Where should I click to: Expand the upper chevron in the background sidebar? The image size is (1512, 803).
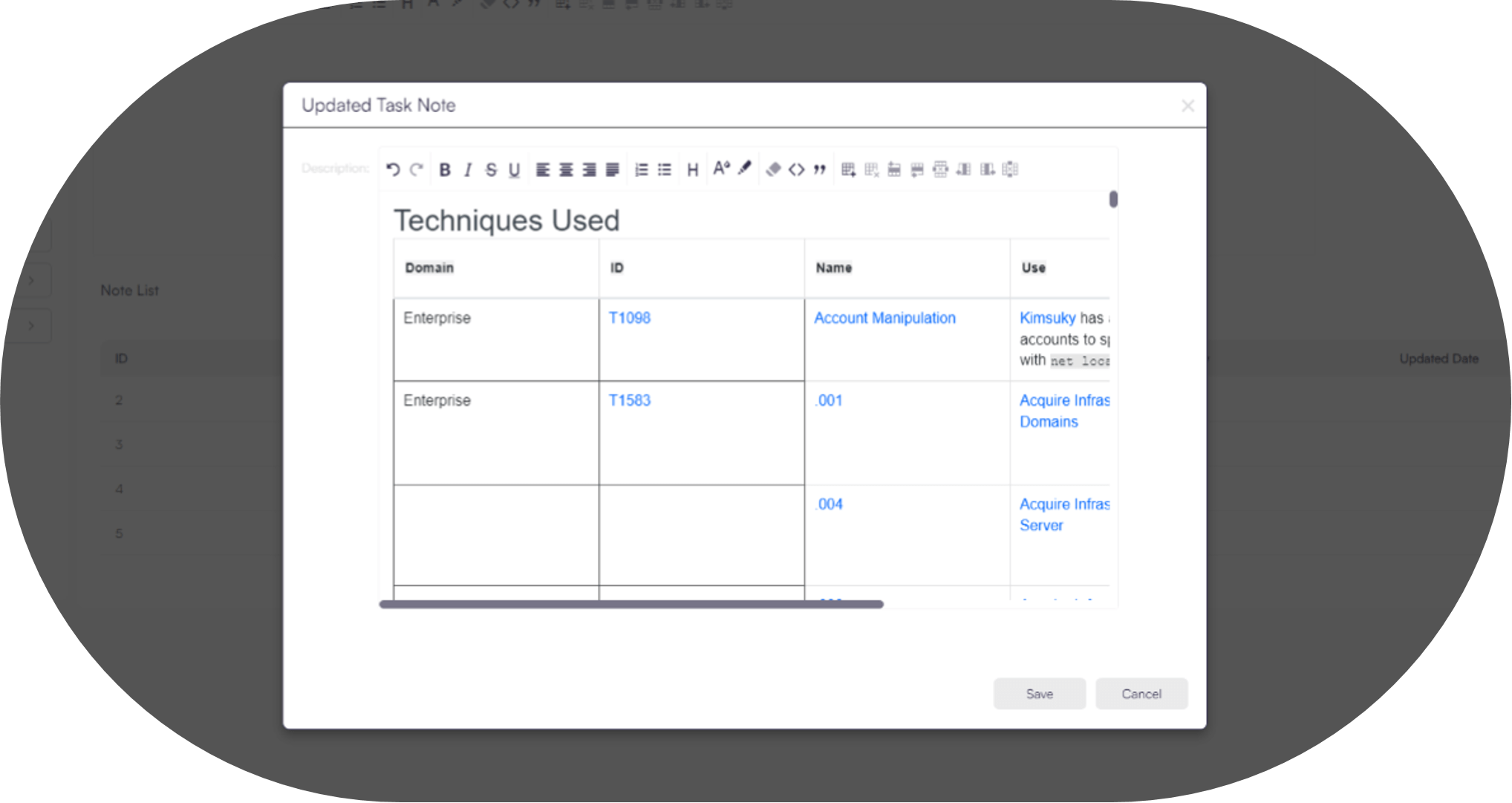[x=30, y=280]
